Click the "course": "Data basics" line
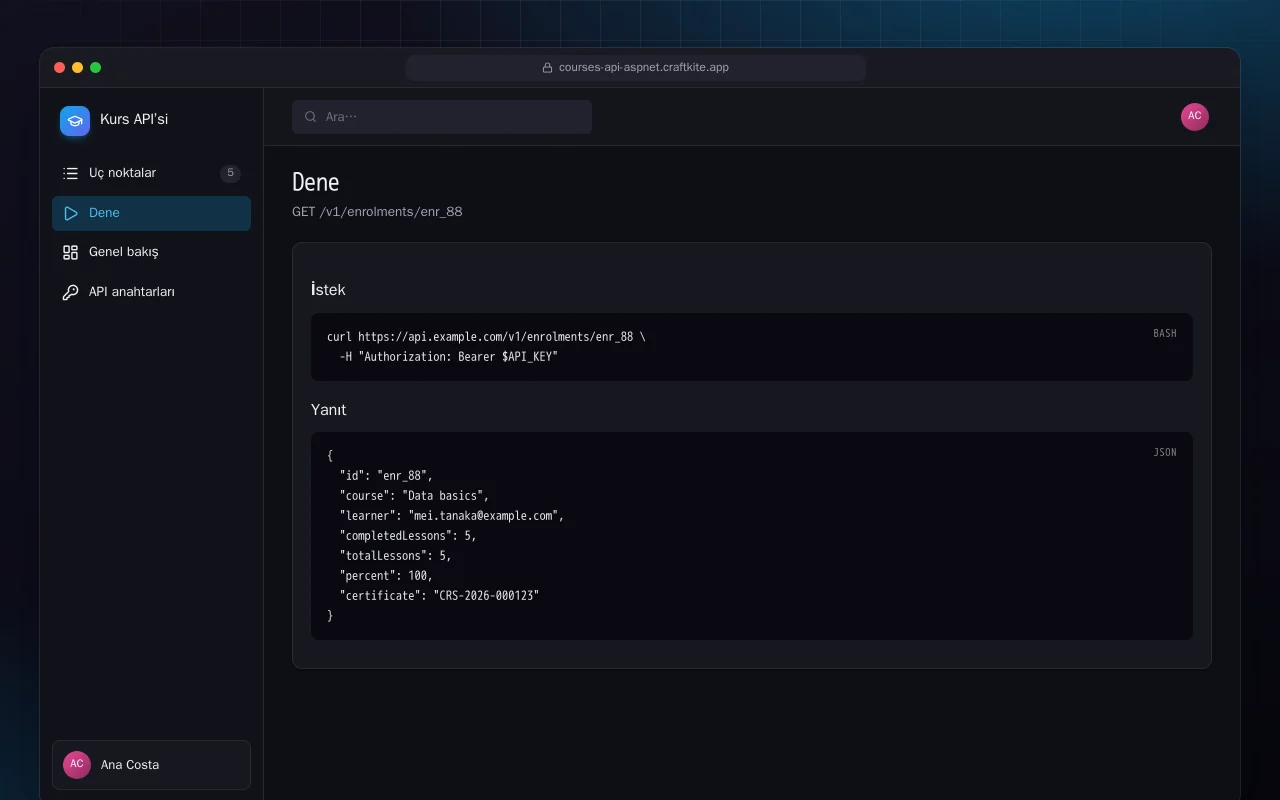The image size is (1280, 800). [414, 496]
